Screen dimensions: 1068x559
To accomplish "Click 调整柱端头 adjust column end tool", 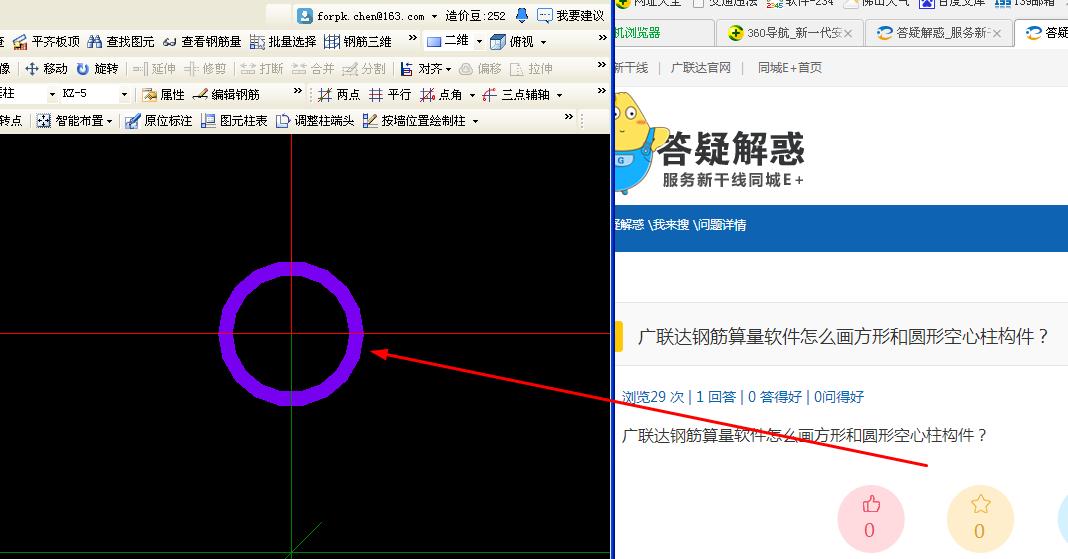I will [315, 121].
